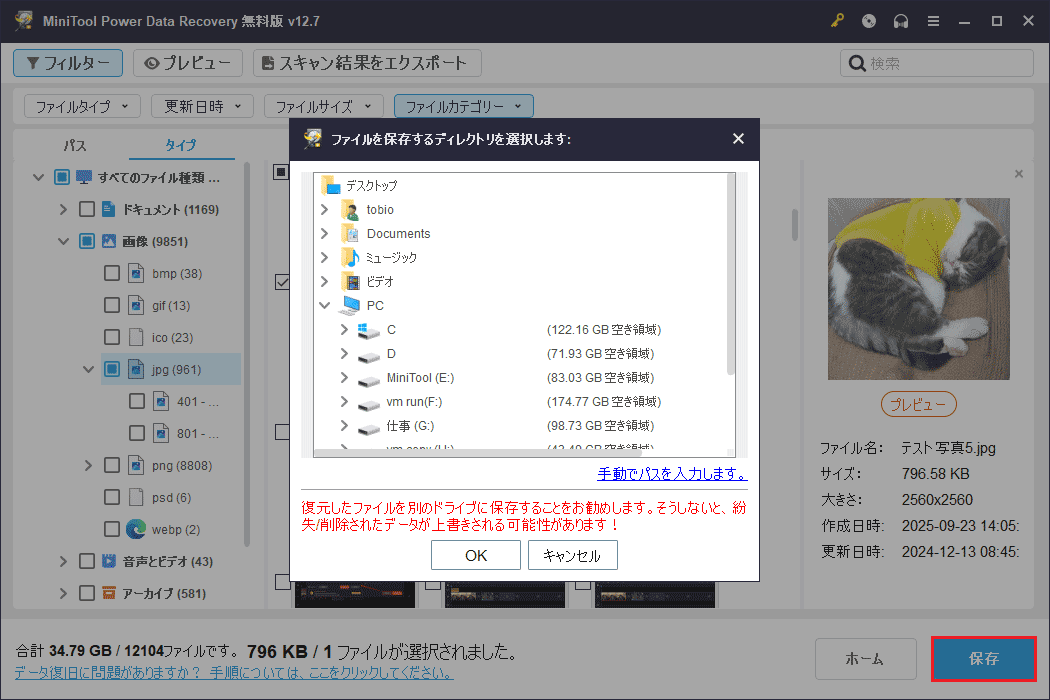Check the png (8808) checkbox
This screenshot has width=1050, height=700.
[x=112, y=464]
